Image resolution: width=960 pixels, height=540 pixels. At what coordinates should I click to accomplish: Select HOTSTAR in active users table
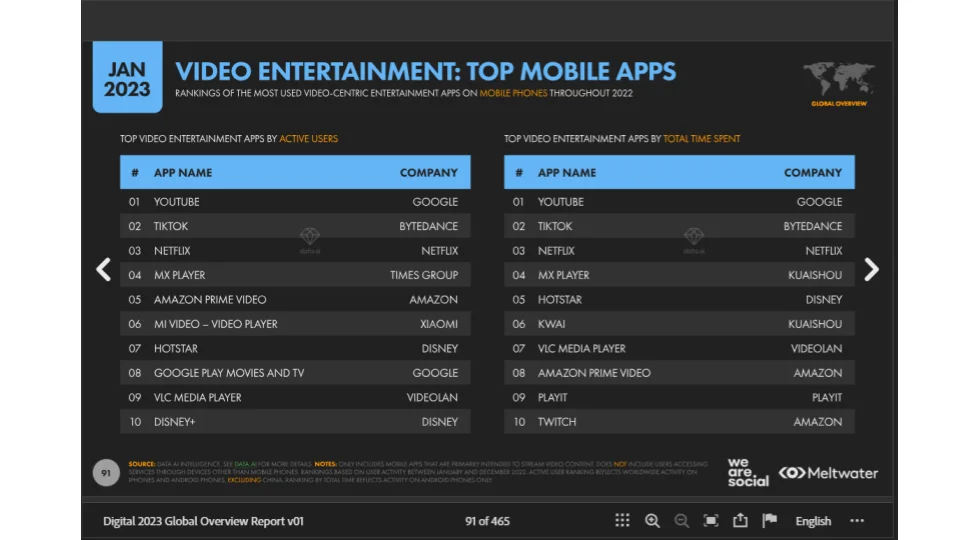[176, 348]
